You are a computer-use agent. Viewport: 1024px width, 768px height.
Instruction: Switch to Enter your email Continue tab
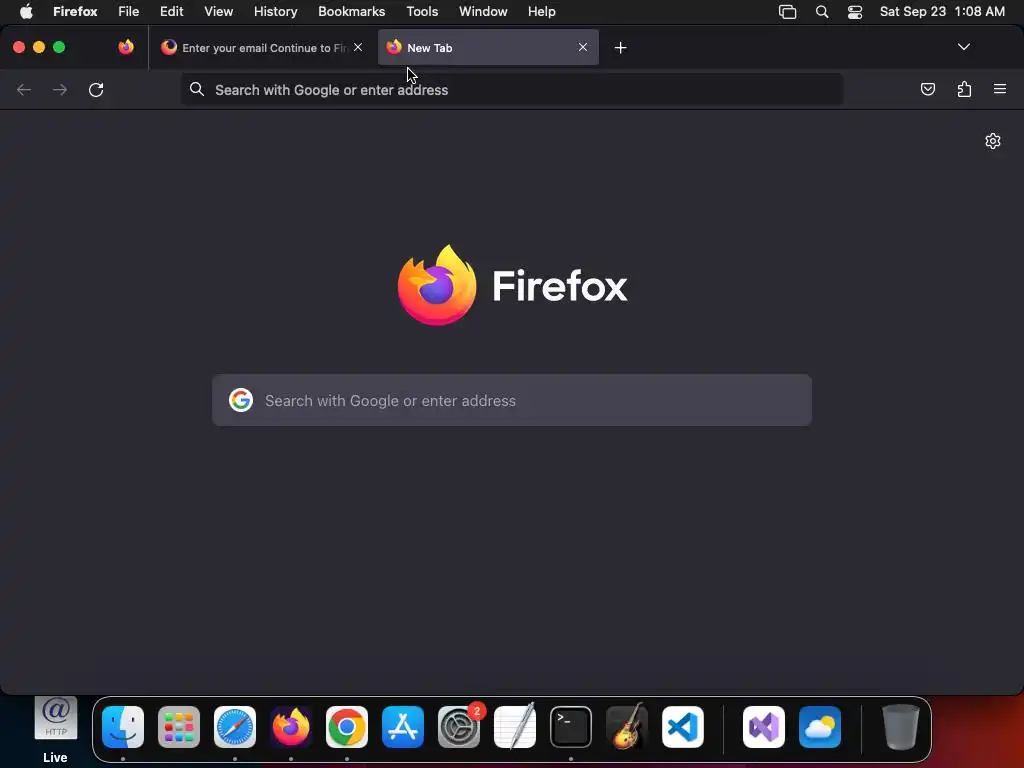263,47
